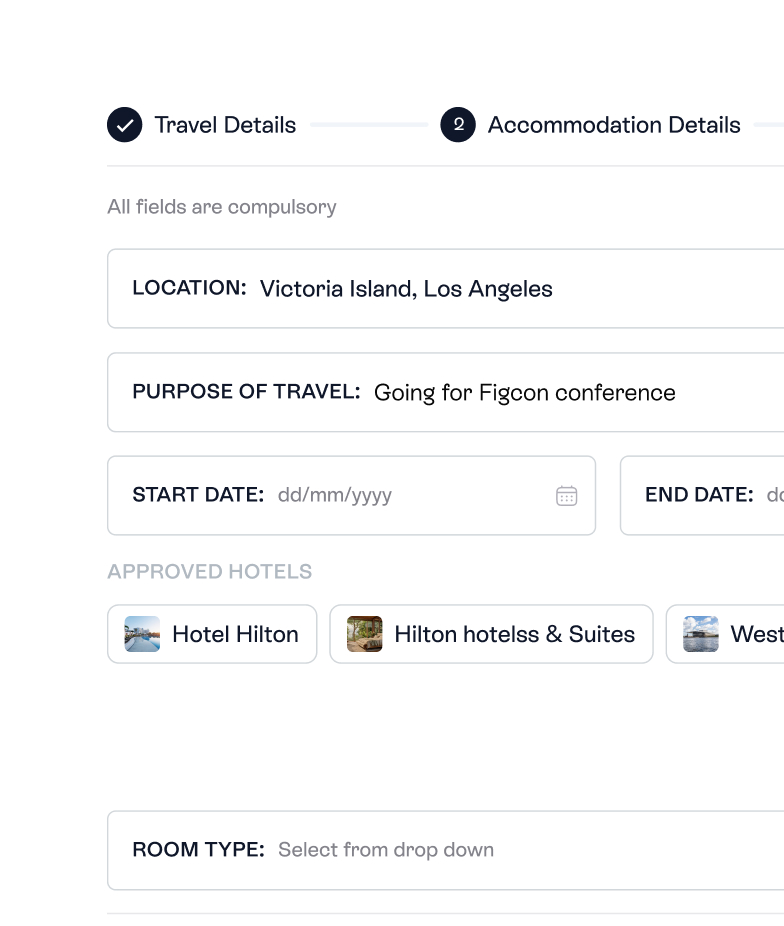Select Hilton hotelss & Suites as approved hotel

tap(491, 634)
